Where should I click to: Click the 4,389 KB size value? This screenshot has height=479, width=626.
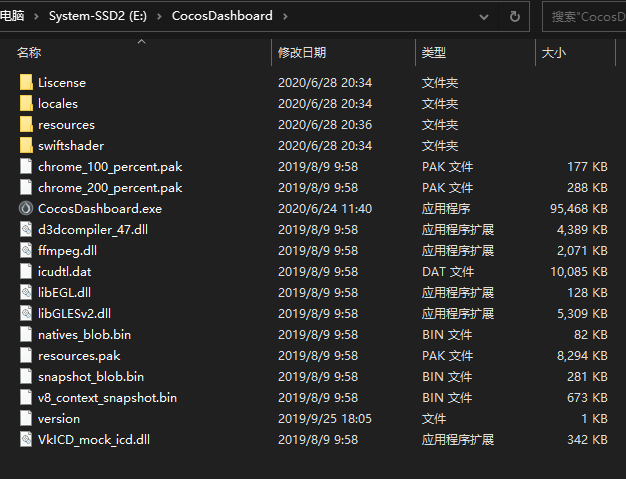point(582,230)
